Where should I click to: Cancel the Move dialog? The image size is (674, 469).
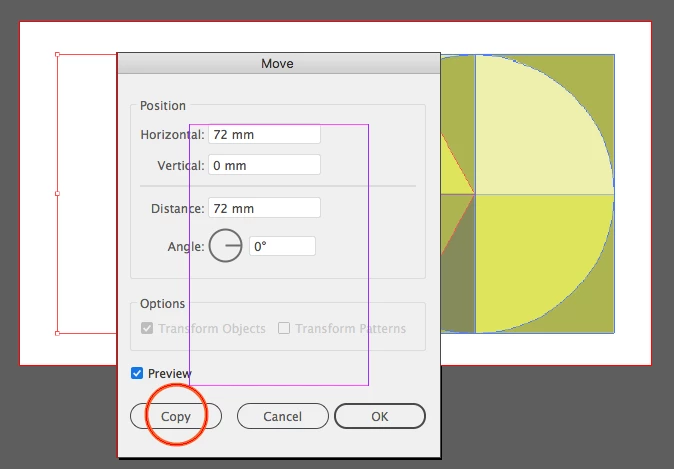282,416
